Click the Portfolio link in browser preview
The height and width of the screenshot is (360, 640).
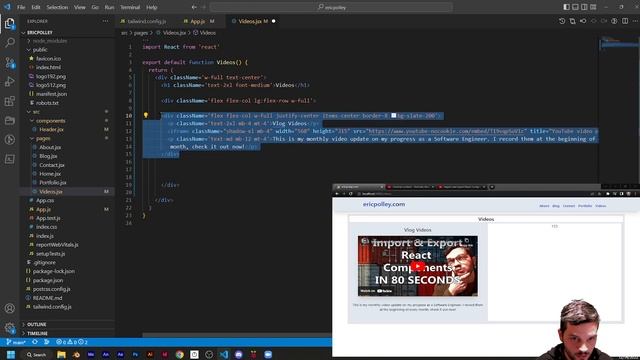pos(585,206)
